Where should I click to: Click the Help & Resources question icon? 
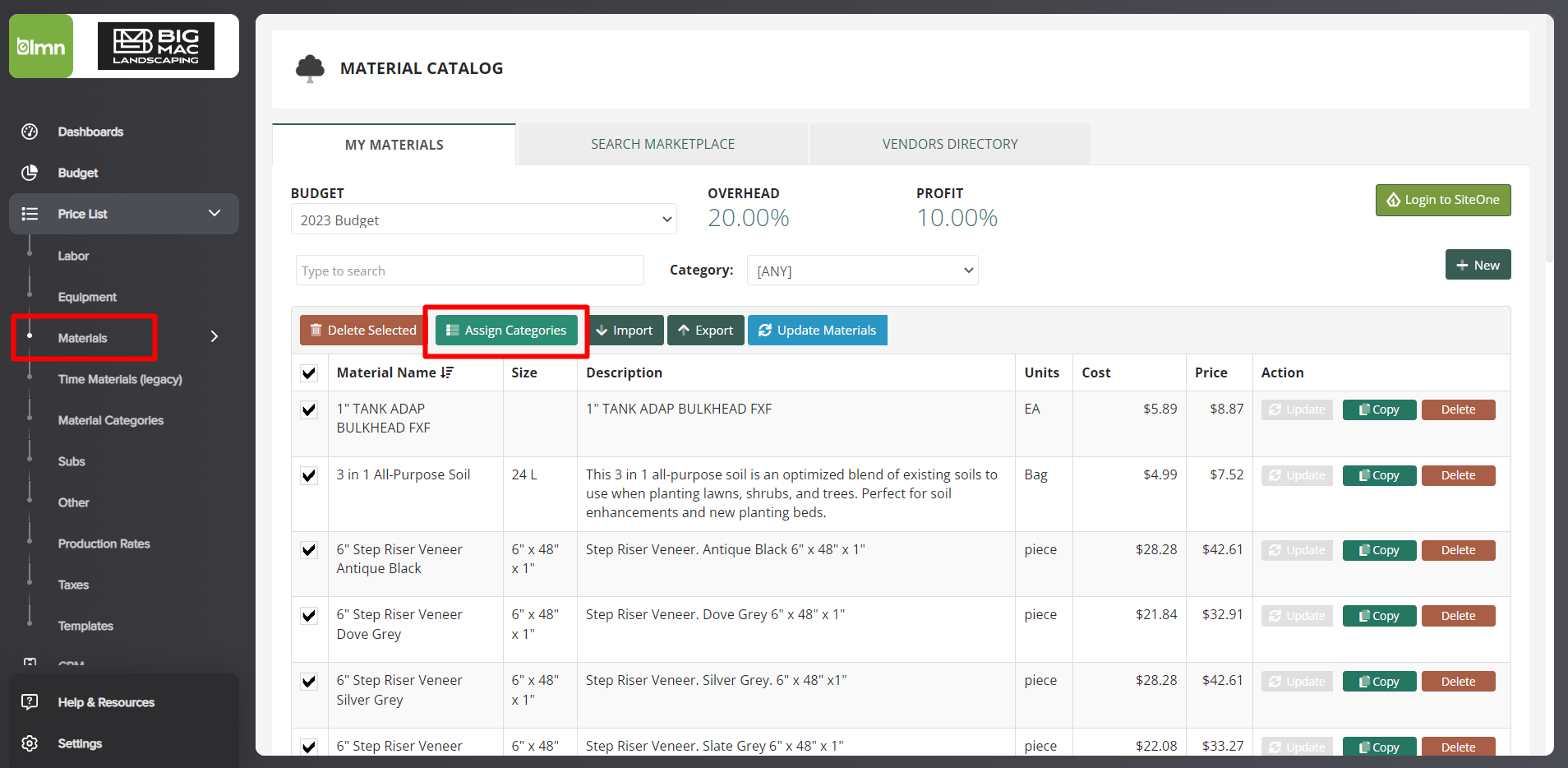coord(30,702)
